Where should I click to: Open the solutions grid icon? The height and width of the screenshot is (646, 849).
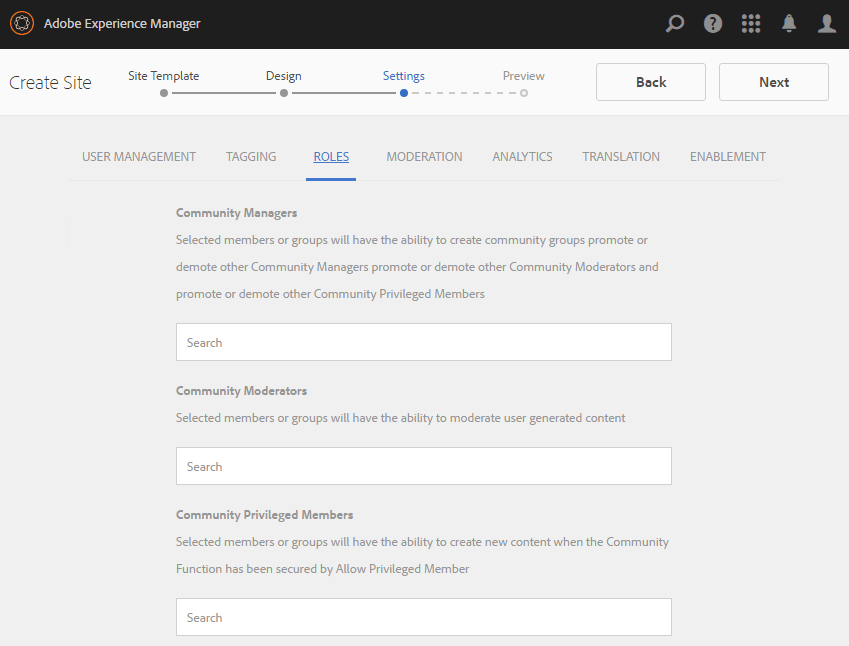click(751, 23)
